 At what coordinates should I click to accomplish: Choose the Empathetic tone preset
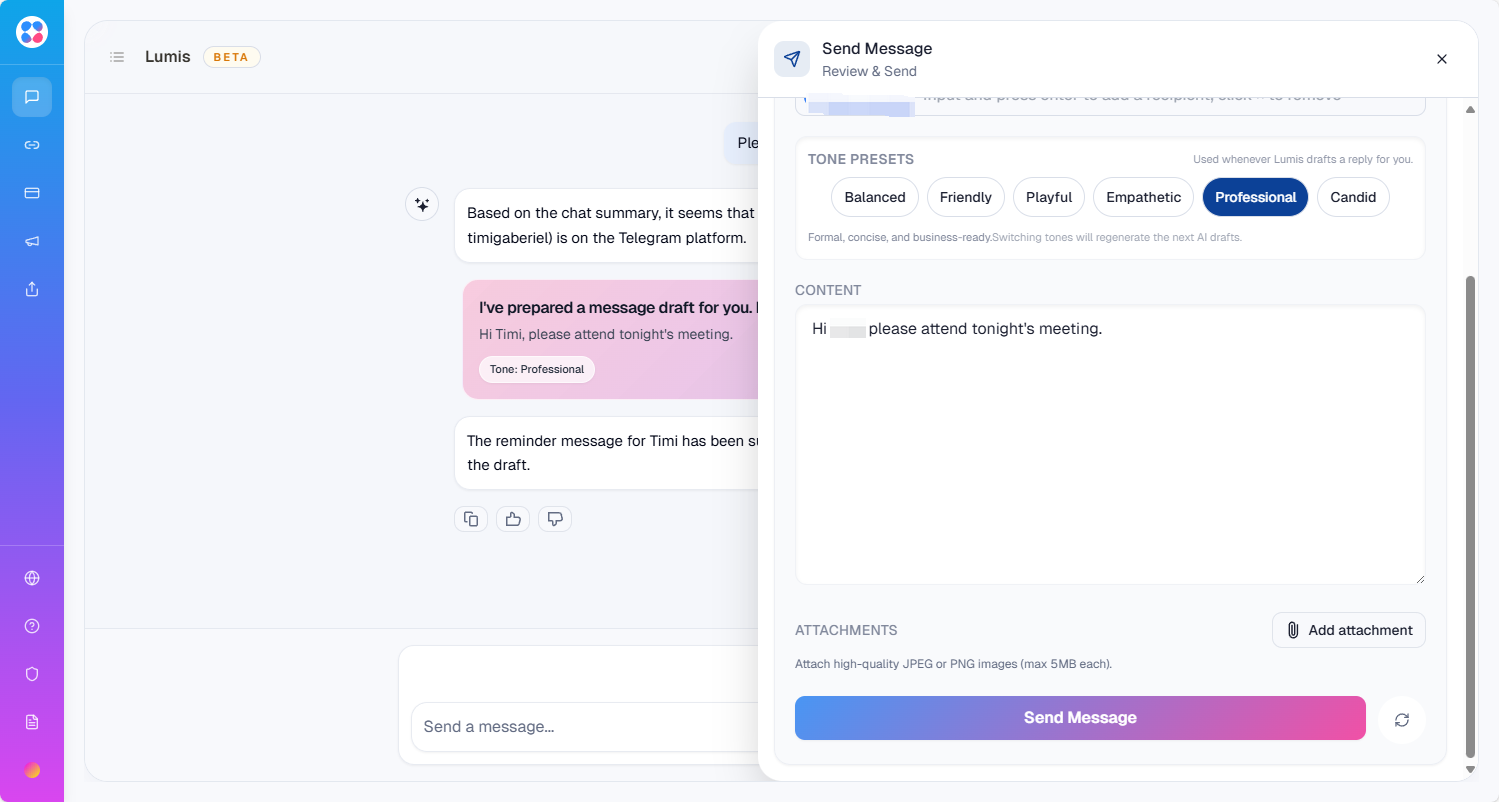(1143, 197)
